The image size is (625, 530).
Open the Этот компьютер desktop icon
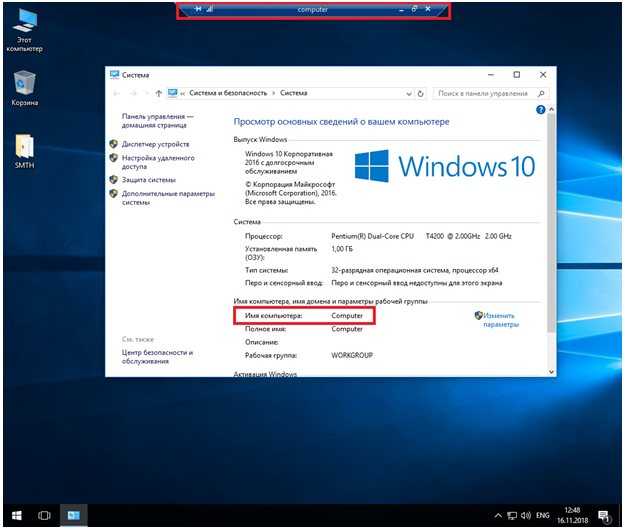pyautogui.click(x=24, y=31)
